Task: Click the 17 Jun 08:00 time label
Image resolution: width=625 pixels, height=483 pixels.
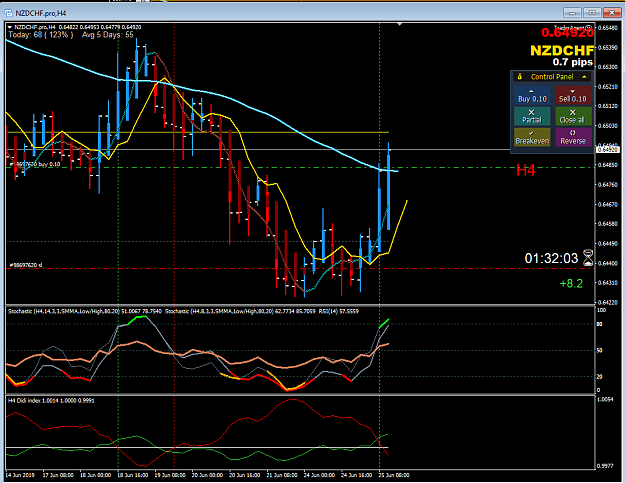Action: 58,475
